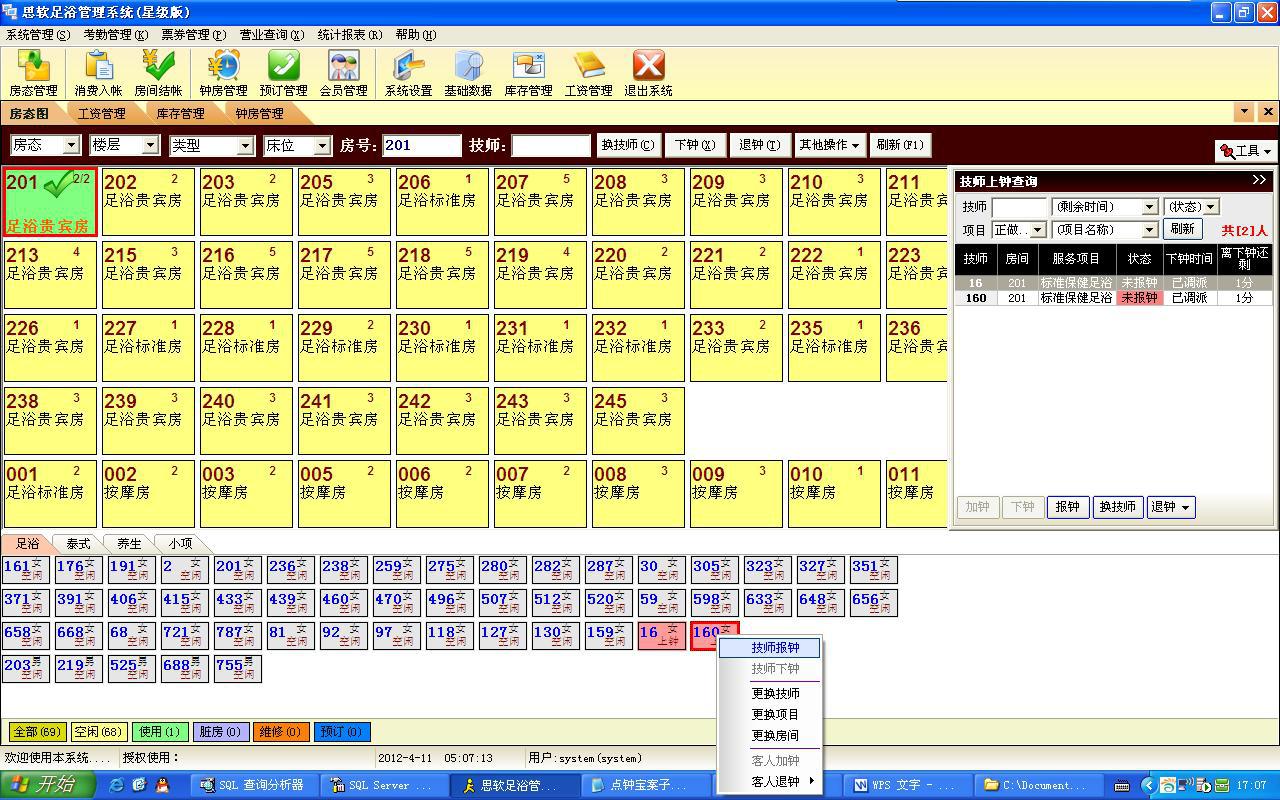
Task: Open 房态管理 room status toolbar icon
Action: click(x=33, y=73)
